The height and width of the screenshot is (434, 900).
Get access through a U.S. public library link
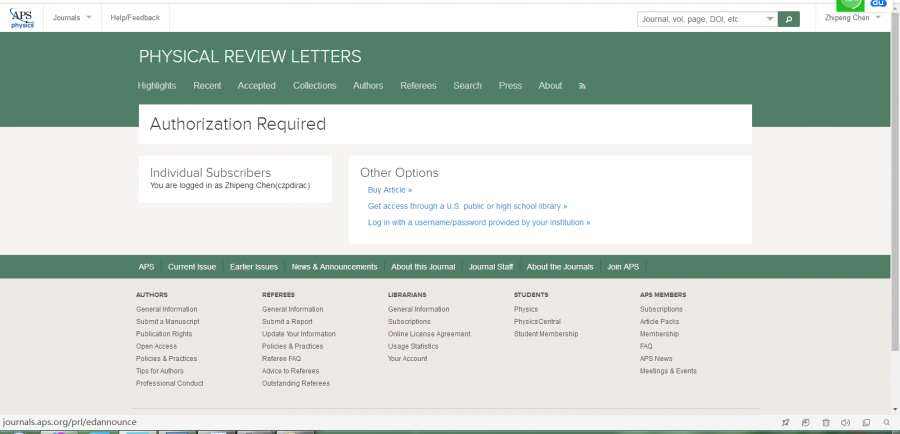(467, 206)
